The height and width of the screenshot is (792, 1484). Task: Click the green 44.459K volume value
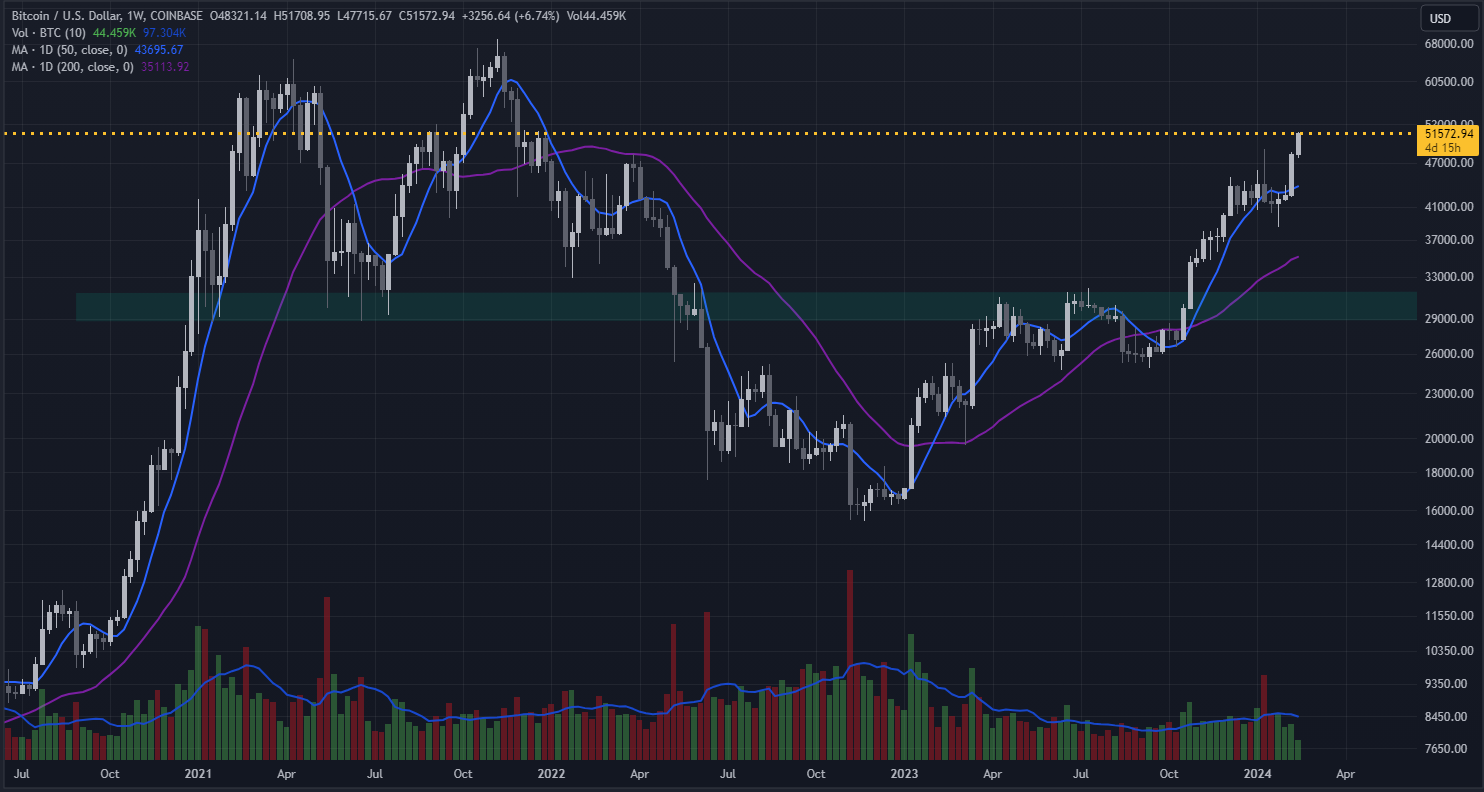[x=114, y=33]
